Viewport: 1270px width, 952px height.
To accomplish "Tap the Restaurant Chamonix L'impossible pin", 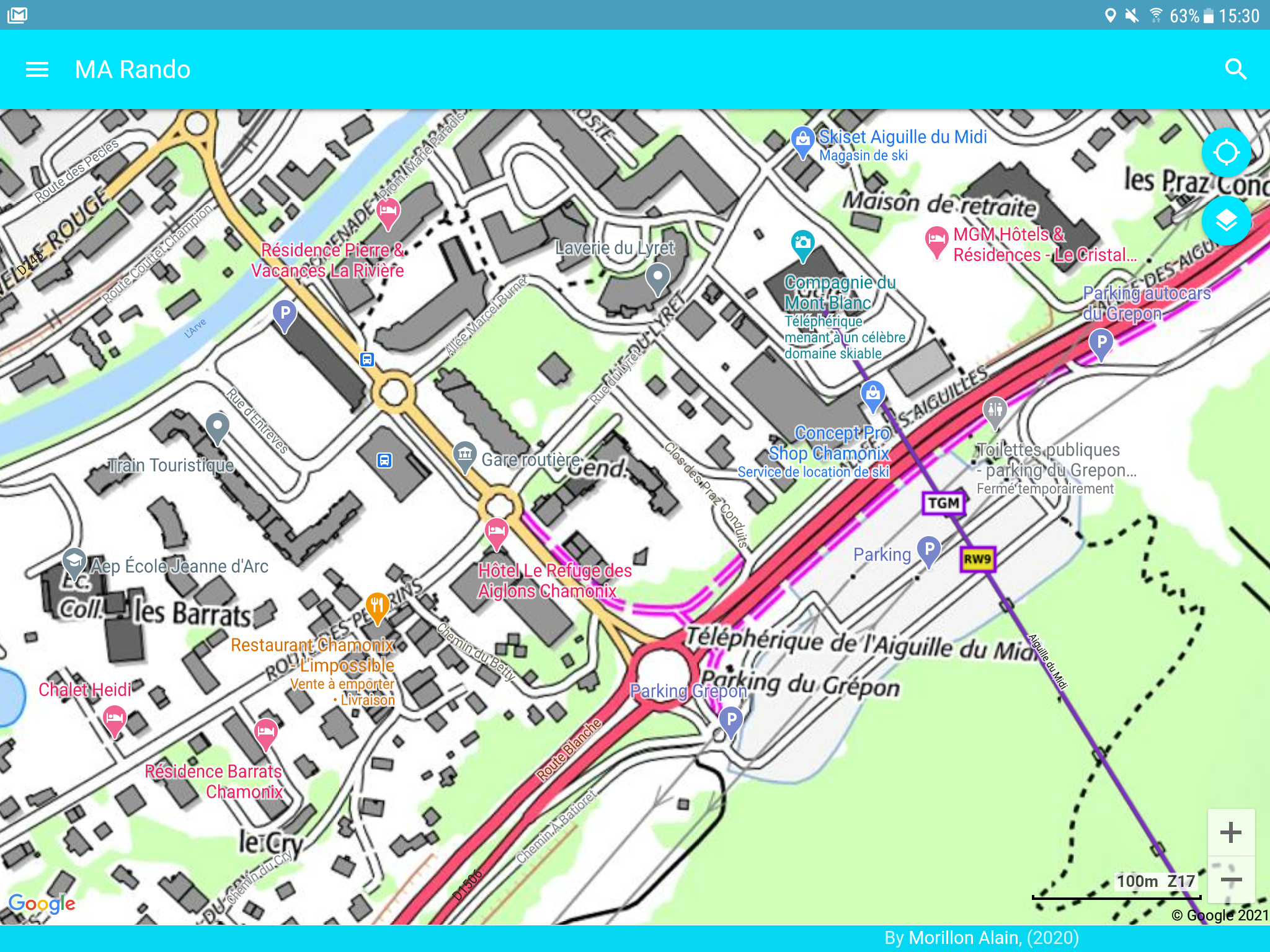I will tap(376, 609).
